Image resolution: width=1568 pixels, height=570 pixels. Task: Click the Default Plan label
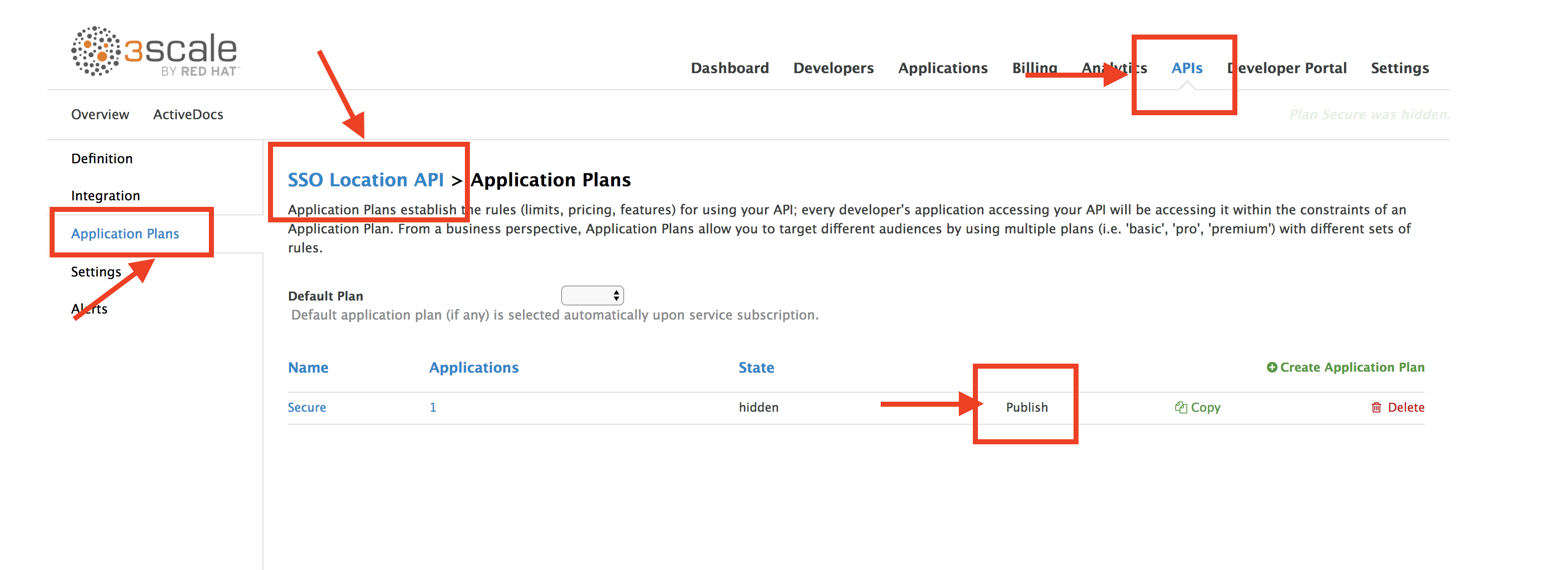[x=326, y=296]
